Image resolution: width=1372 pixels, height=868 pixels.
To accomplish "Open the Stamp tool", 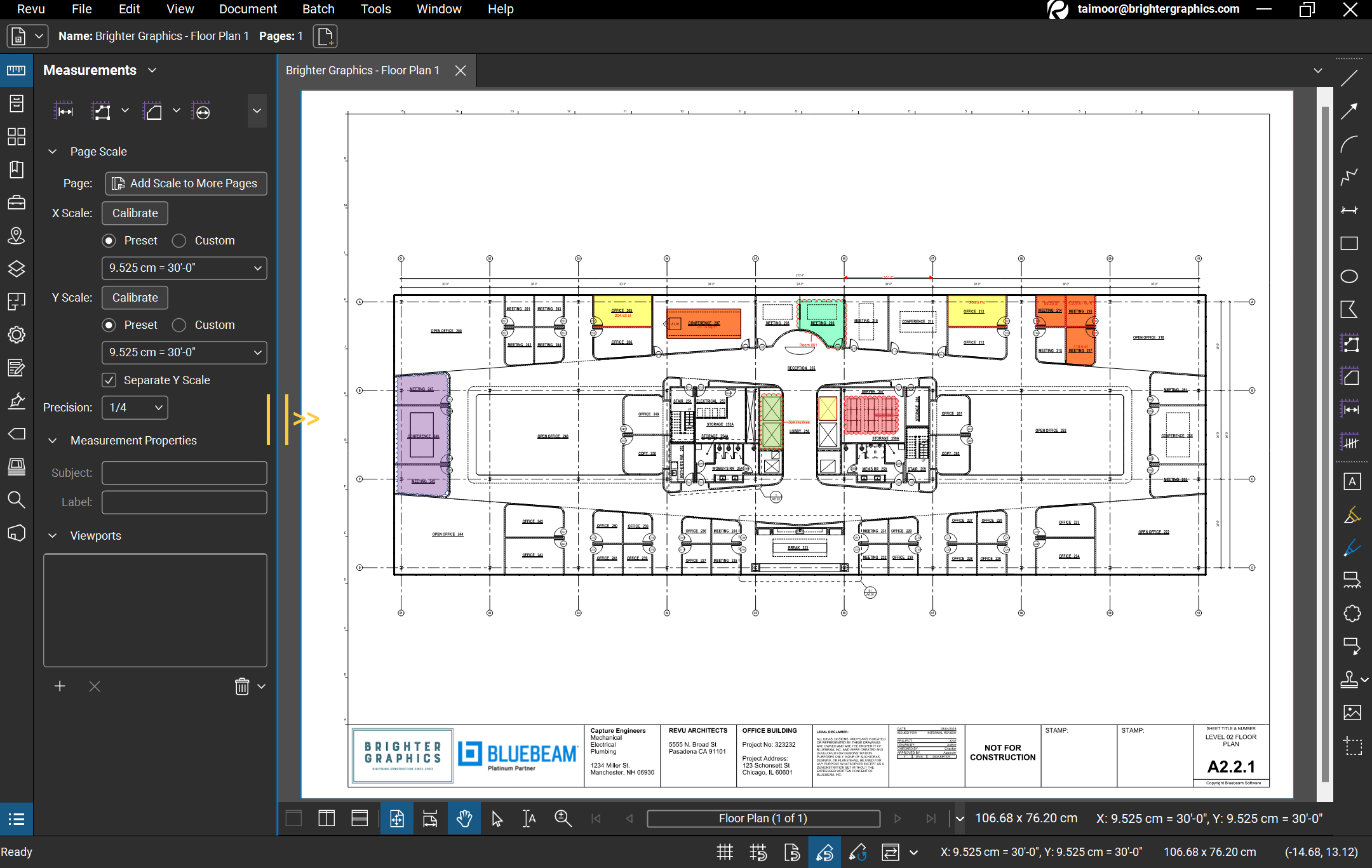I will coord(1349,679).
